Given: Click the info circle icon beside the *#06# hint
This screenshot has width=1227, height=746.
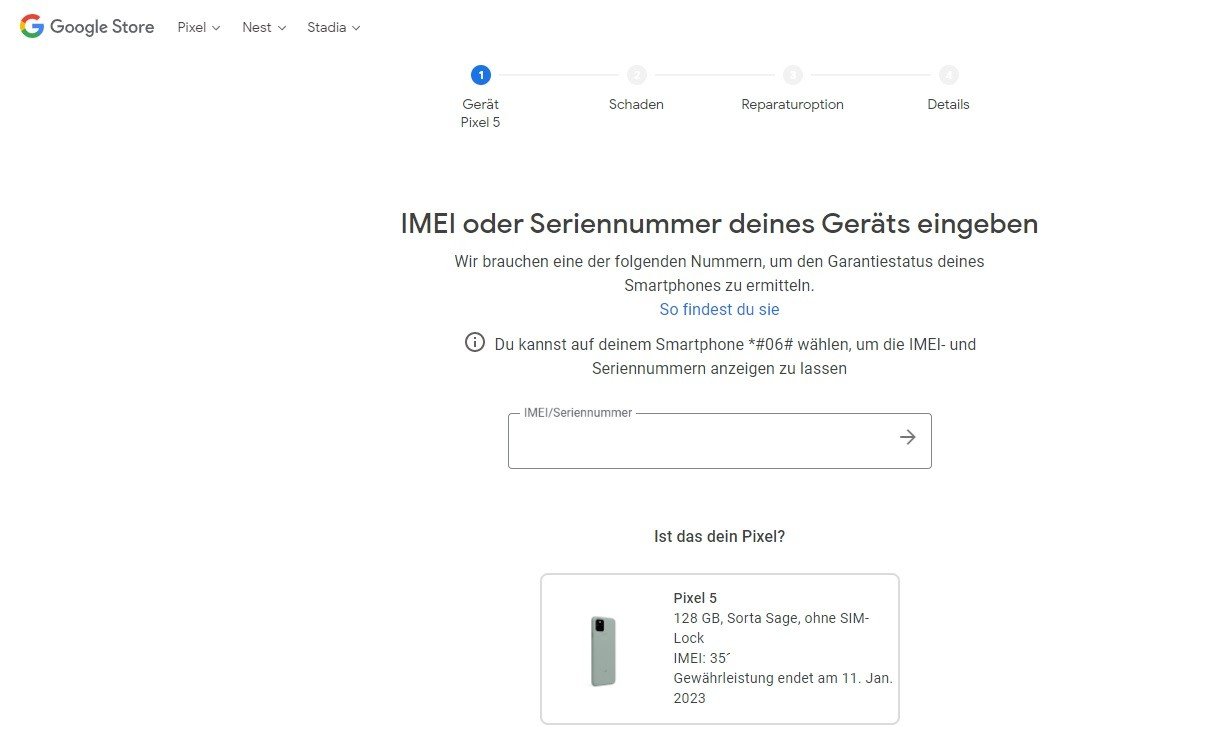Looking at the screenshot, I should 475,342.
